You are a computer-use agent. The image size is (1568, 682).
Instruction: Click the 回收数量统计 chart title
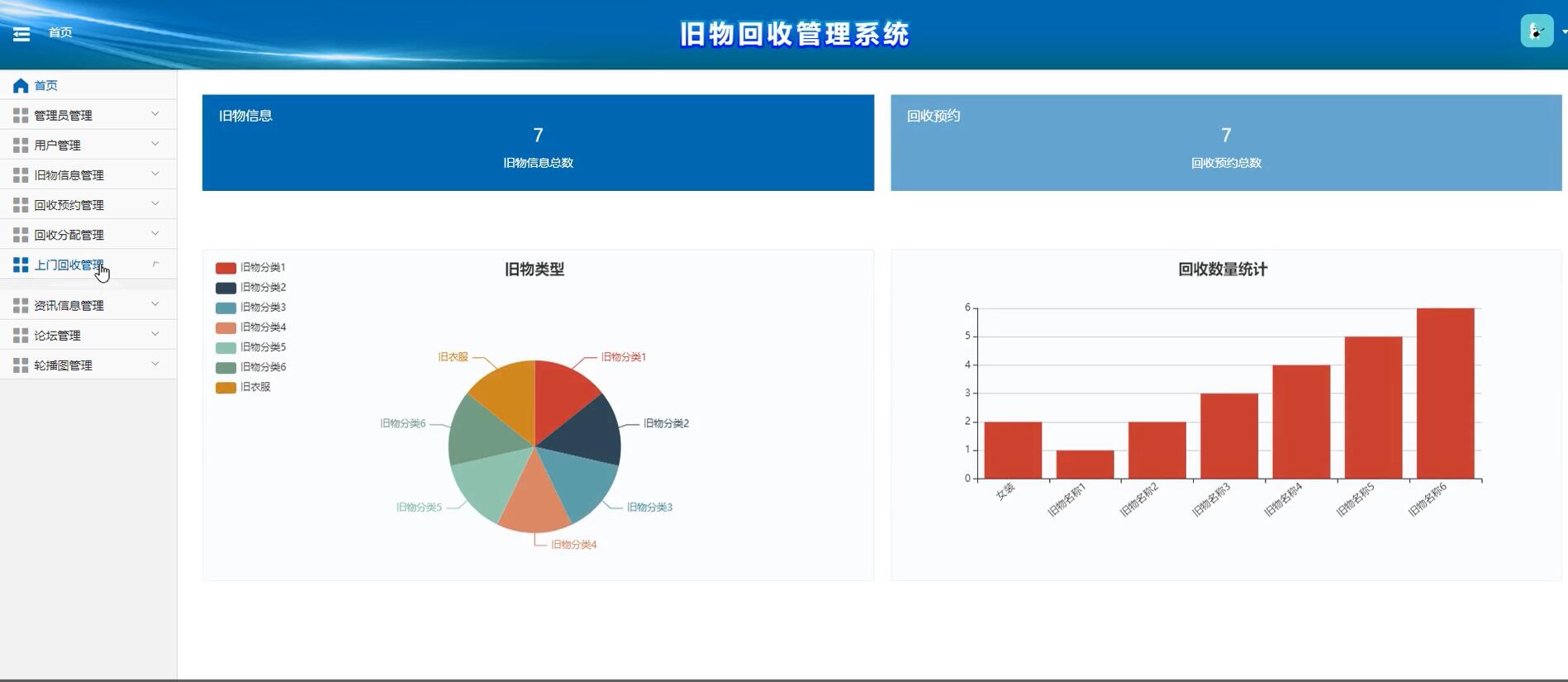1223,269
